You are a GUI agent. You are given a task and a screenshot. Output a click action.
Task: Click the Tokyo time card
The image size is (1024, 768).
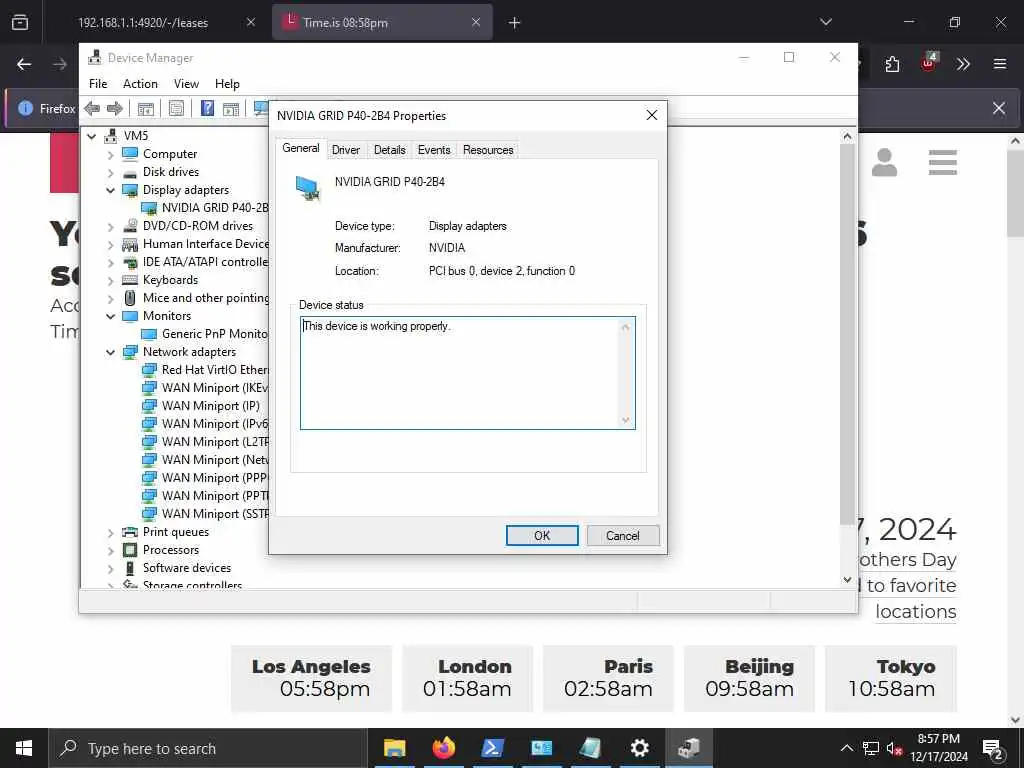(x=891, y=678)
